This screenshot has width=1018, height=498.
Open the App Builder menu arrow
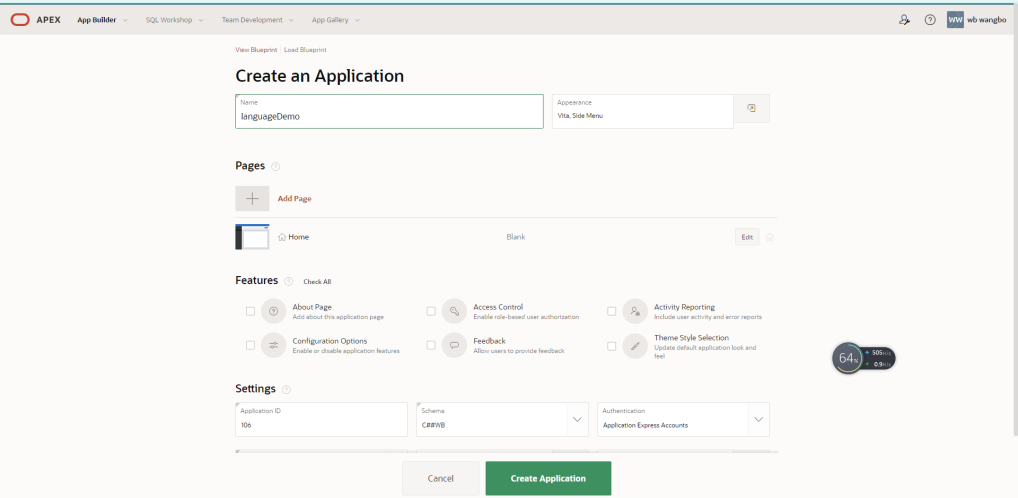tap(125, 20)
